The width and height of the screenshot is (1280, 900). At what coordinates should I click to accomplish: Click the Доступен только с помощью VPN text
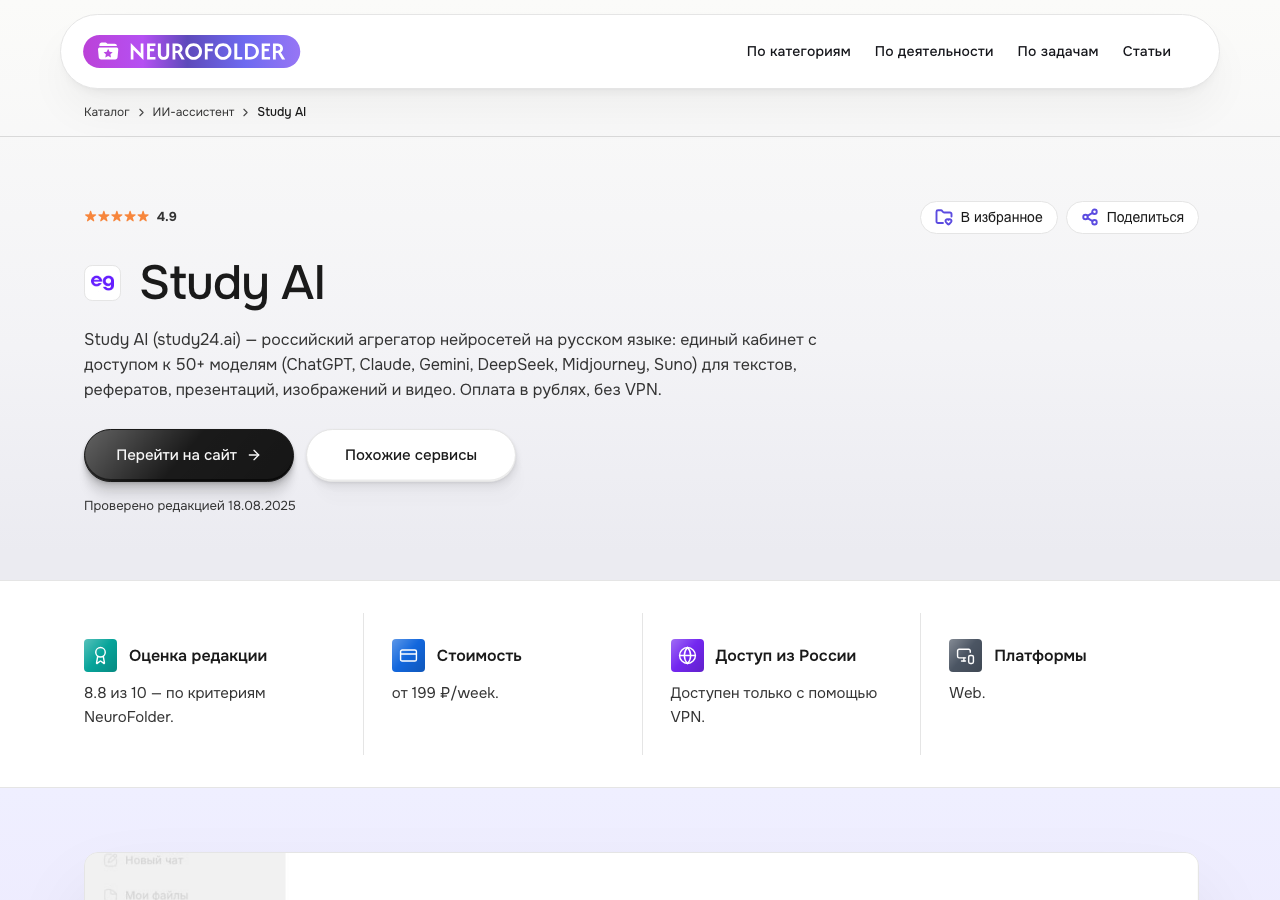774,705
